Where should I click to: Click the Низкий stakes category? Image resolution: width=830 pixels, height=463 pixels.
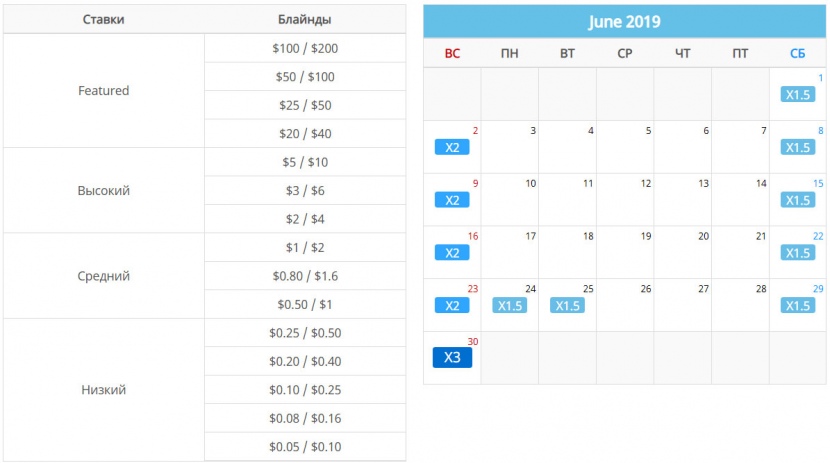104,390
